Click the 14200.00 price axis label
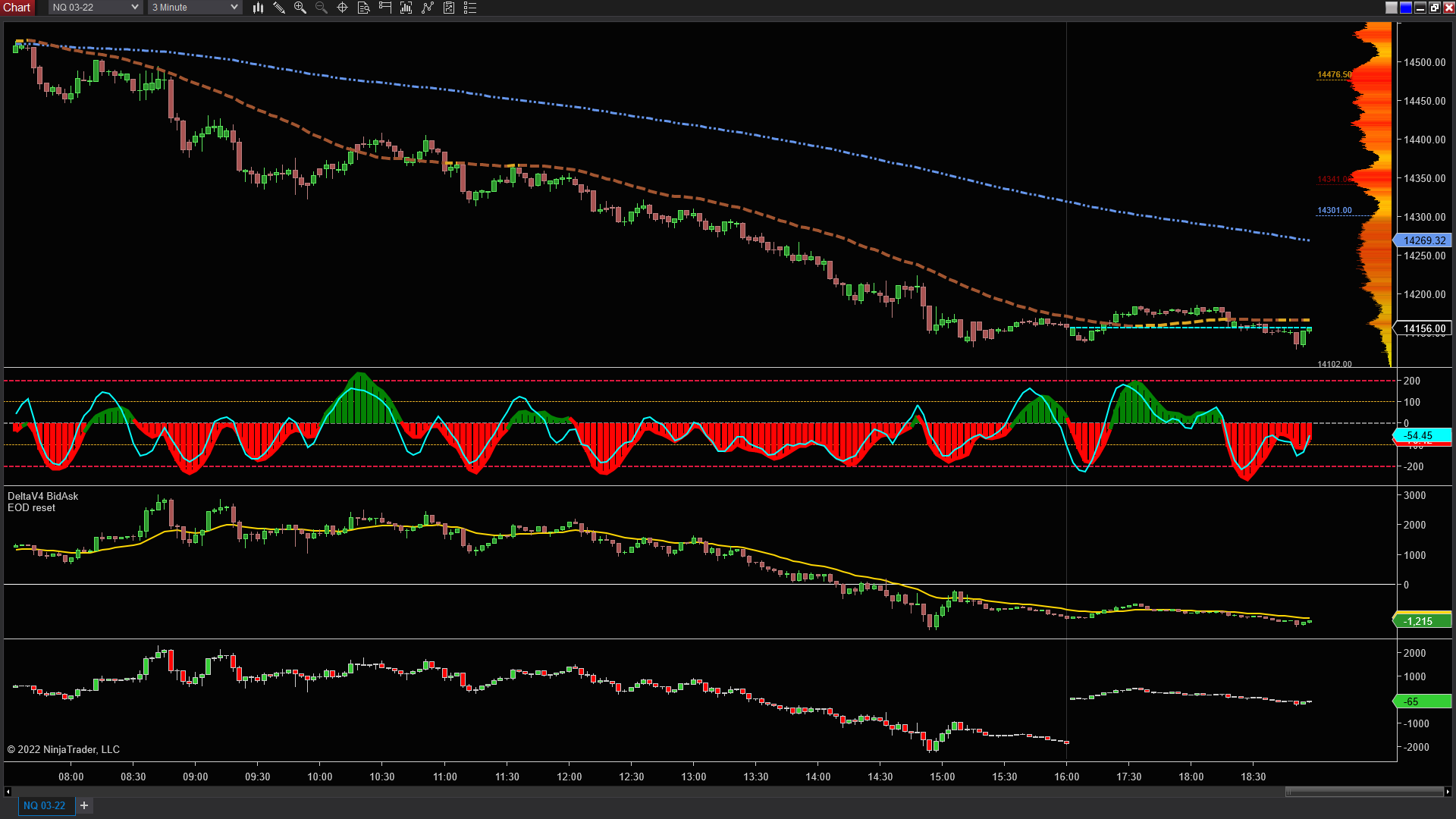 (1425, 294)
